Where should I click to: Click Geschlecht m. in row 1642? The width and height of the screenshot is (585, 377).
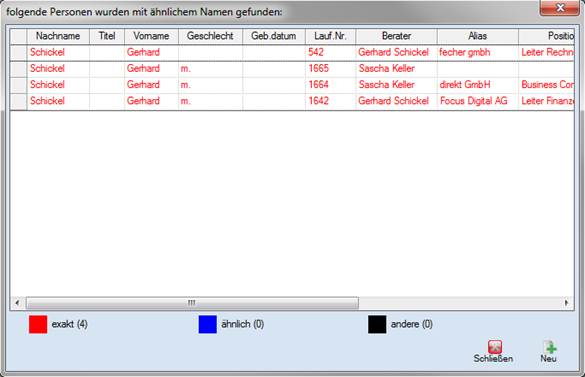pyautogui.click(x=210, y=101)
